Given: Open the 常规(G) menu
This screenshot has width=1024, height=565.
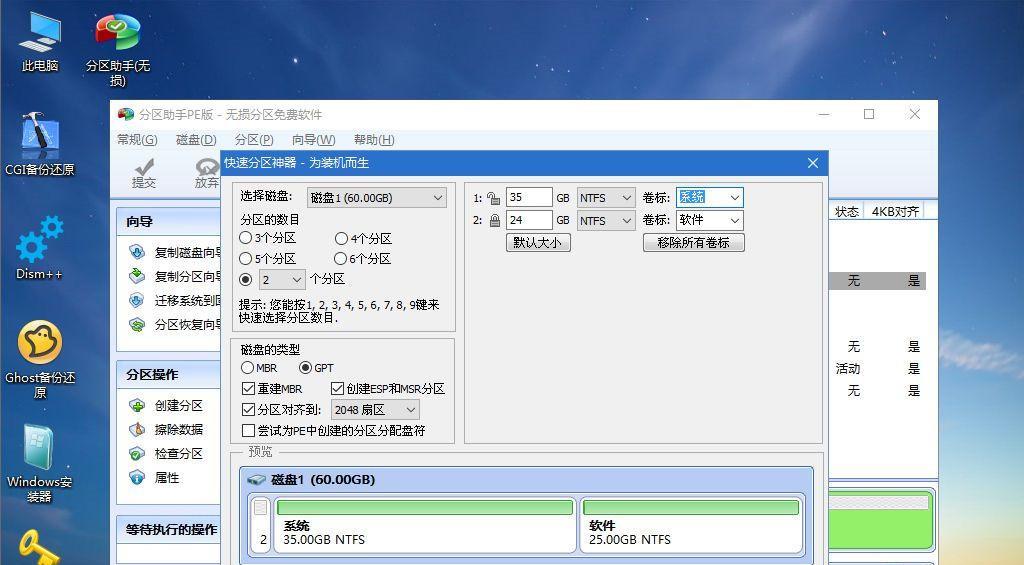Looking at the screenshot, I should [x=137, y=140].
